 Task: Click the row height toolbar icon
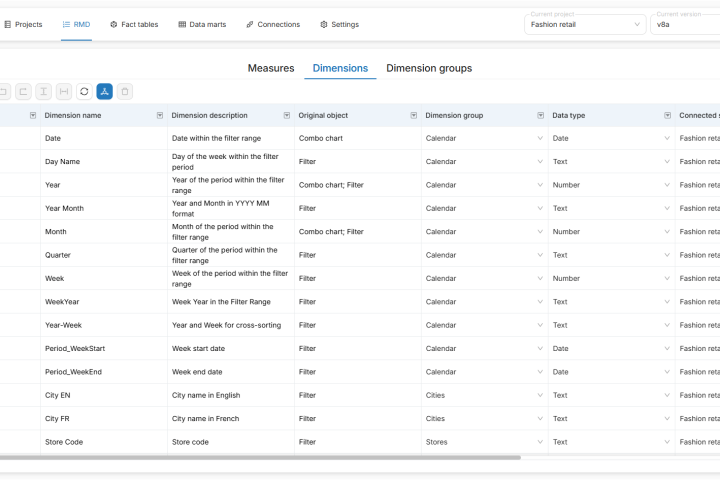[44, 92]
